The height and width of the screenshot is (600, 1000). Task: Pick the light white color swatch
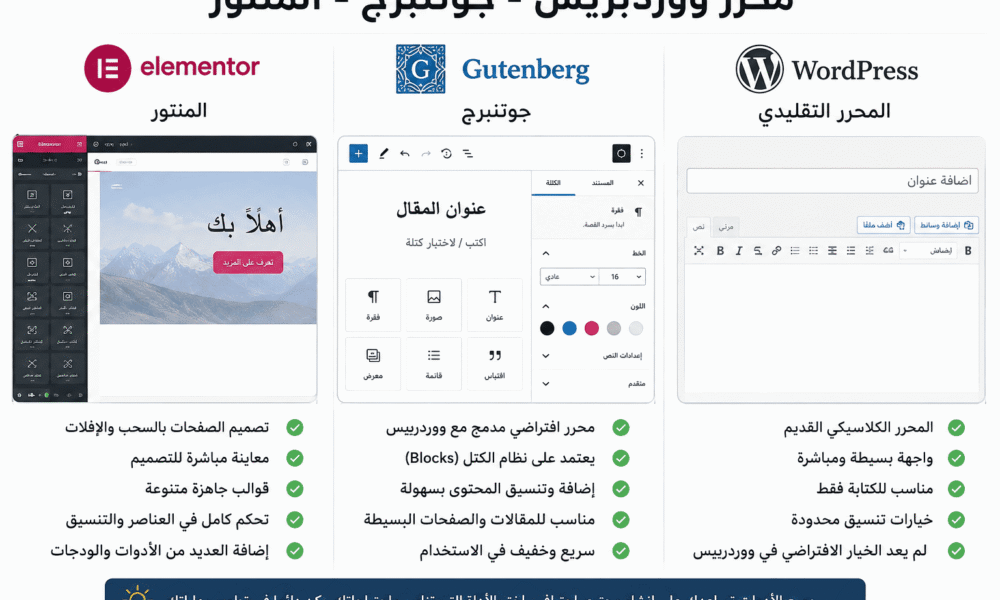click(636, 328)
